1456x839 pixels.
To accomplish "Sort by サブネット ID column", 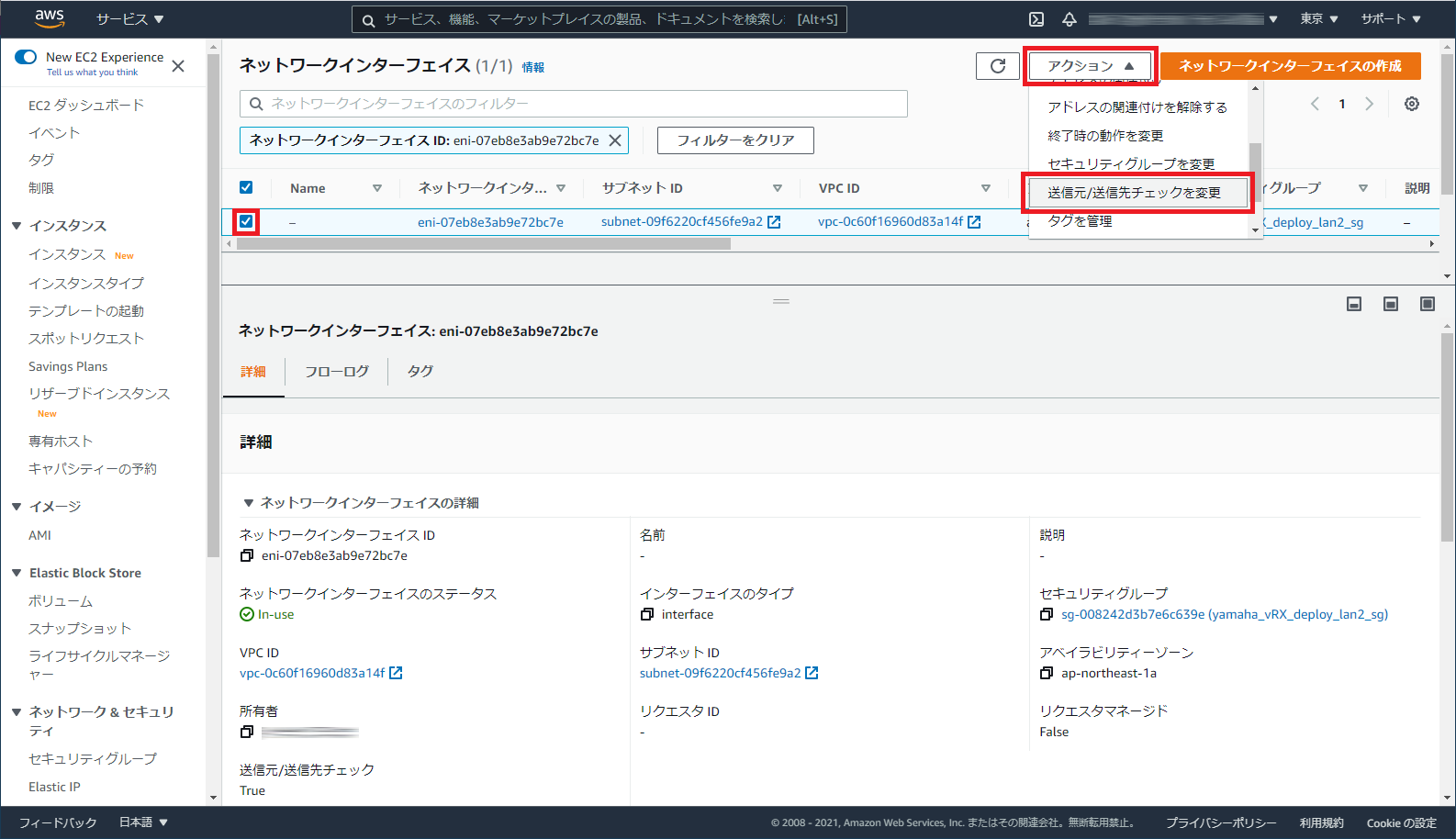I will pos(692,188).
